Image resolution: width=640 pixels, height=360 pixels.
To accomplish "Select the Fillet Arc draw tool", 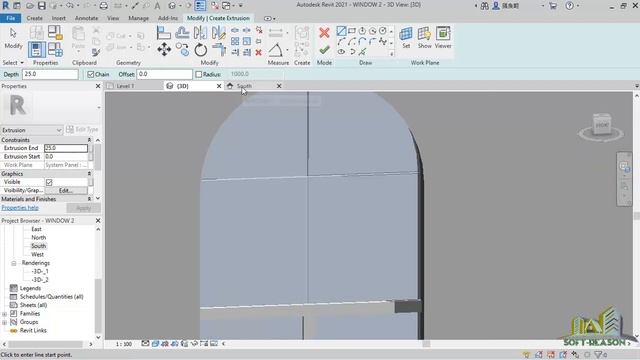I will (372, 41).
